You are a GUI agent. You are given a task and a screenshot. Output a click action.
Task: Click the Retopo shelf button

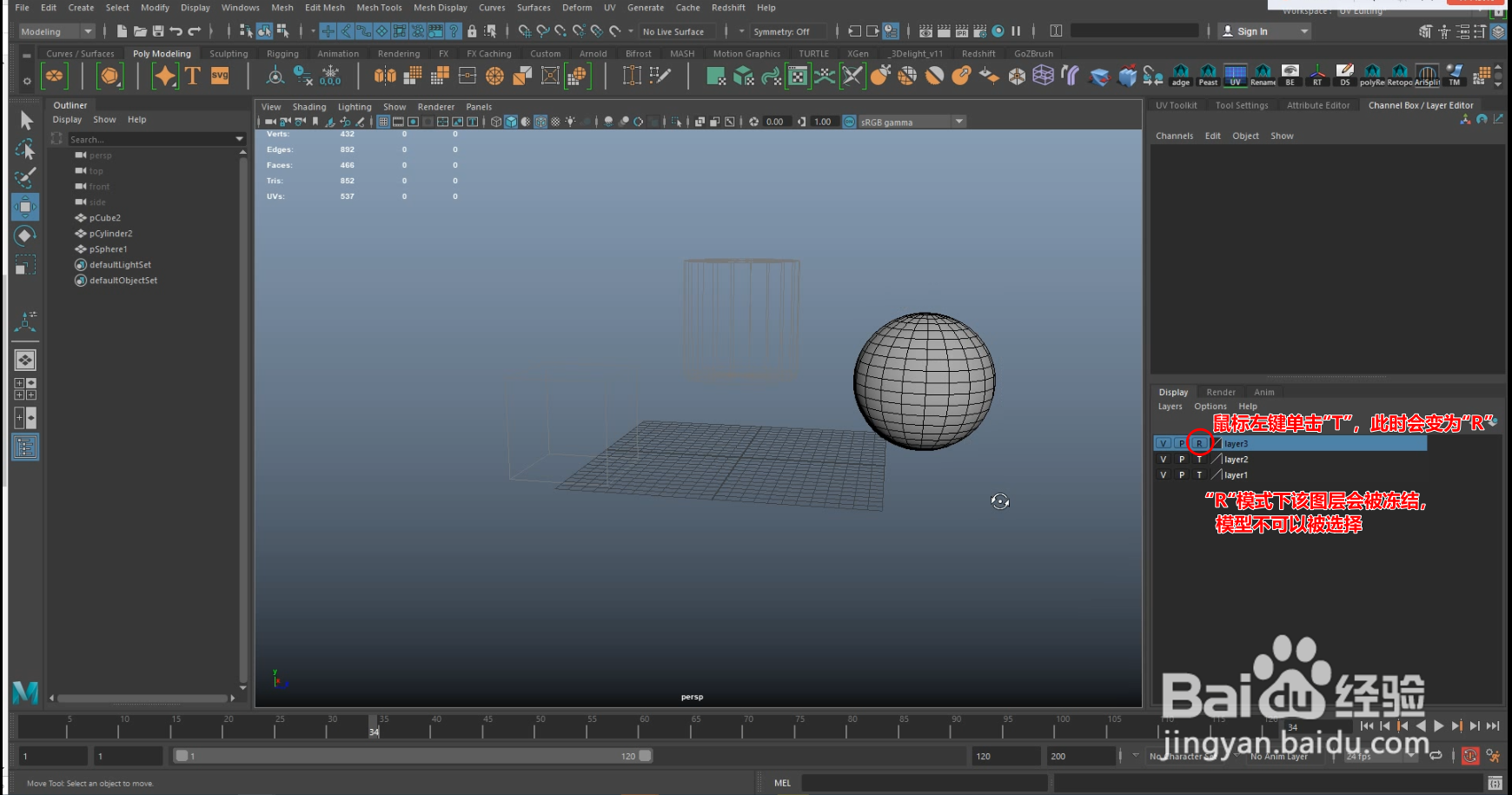1399,76
